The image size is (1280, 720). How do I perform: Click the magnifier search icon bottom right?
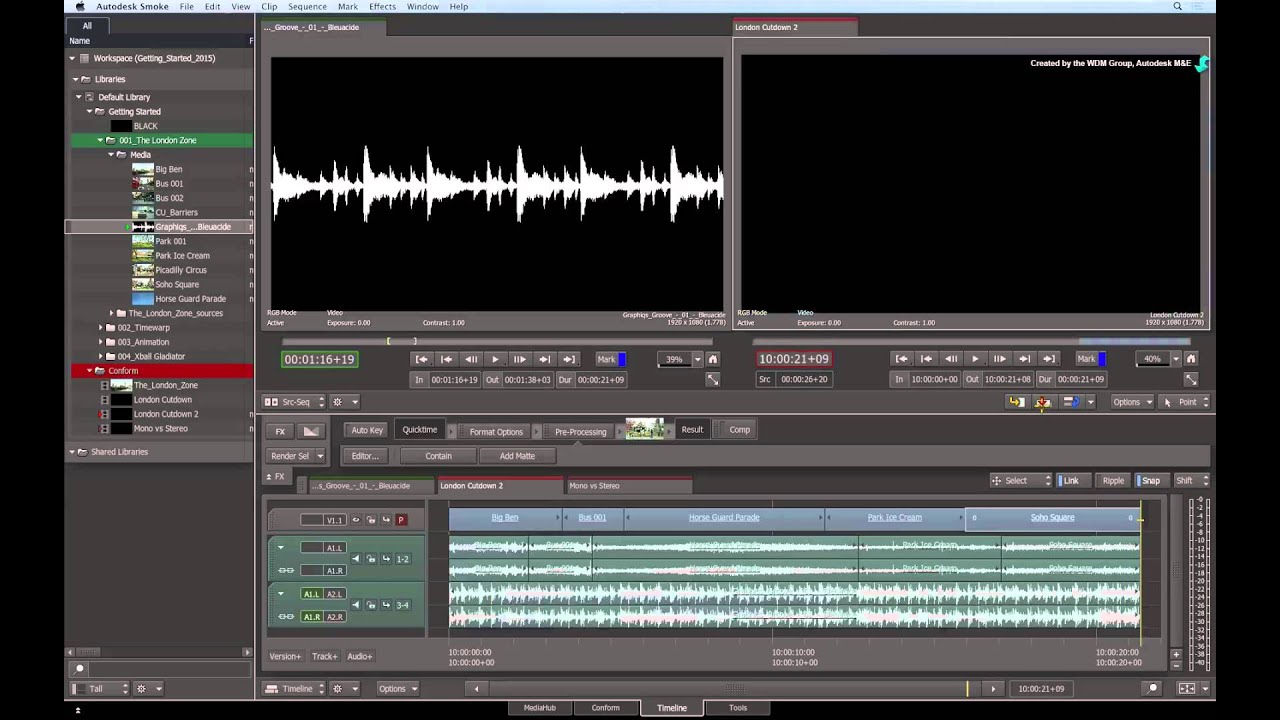[1153, 688]
